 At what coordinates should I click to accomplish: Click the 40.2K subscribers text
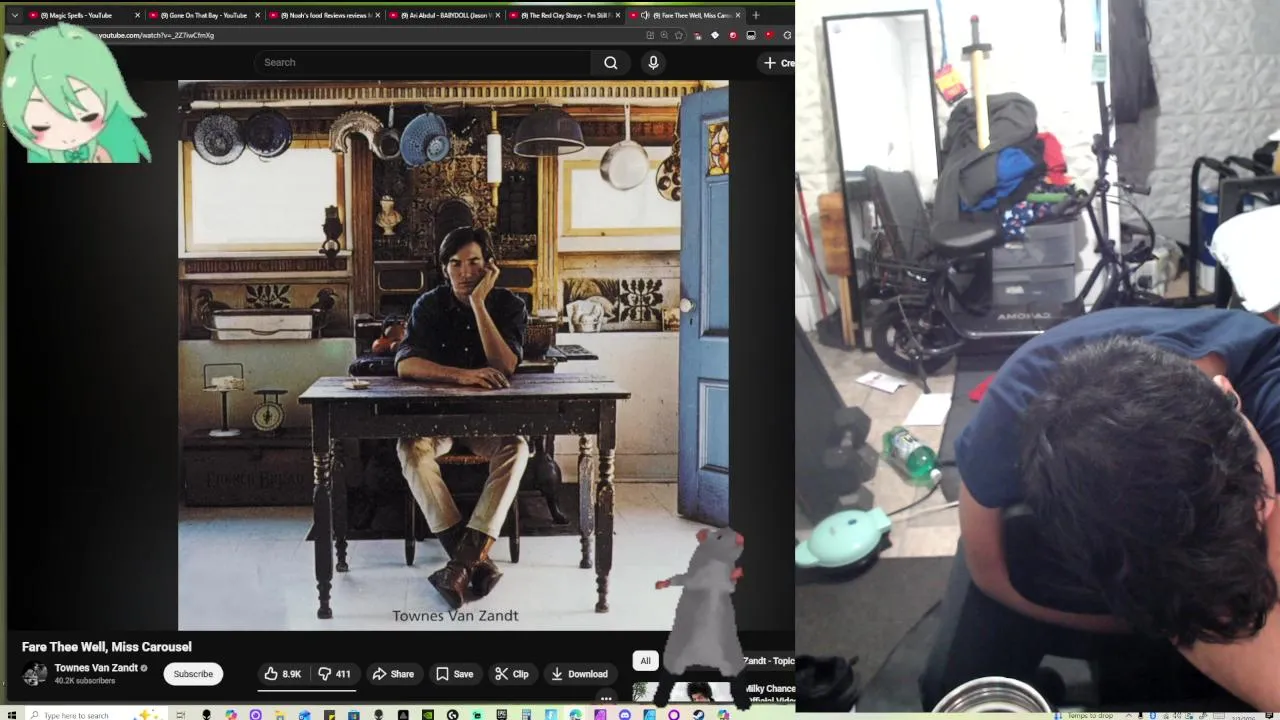(85, 681)
